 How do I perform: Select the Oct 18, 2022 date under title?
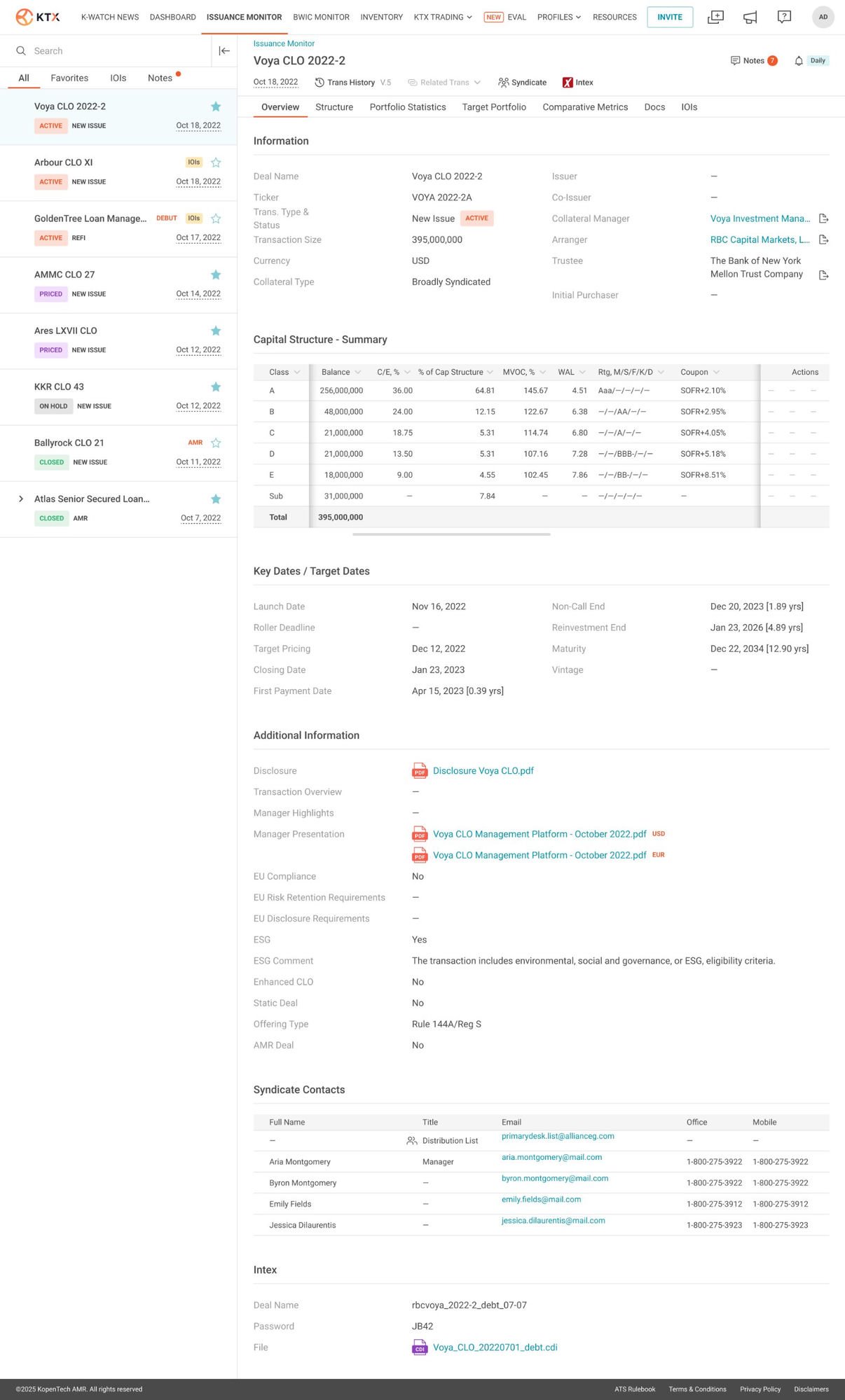click(275, 82)
